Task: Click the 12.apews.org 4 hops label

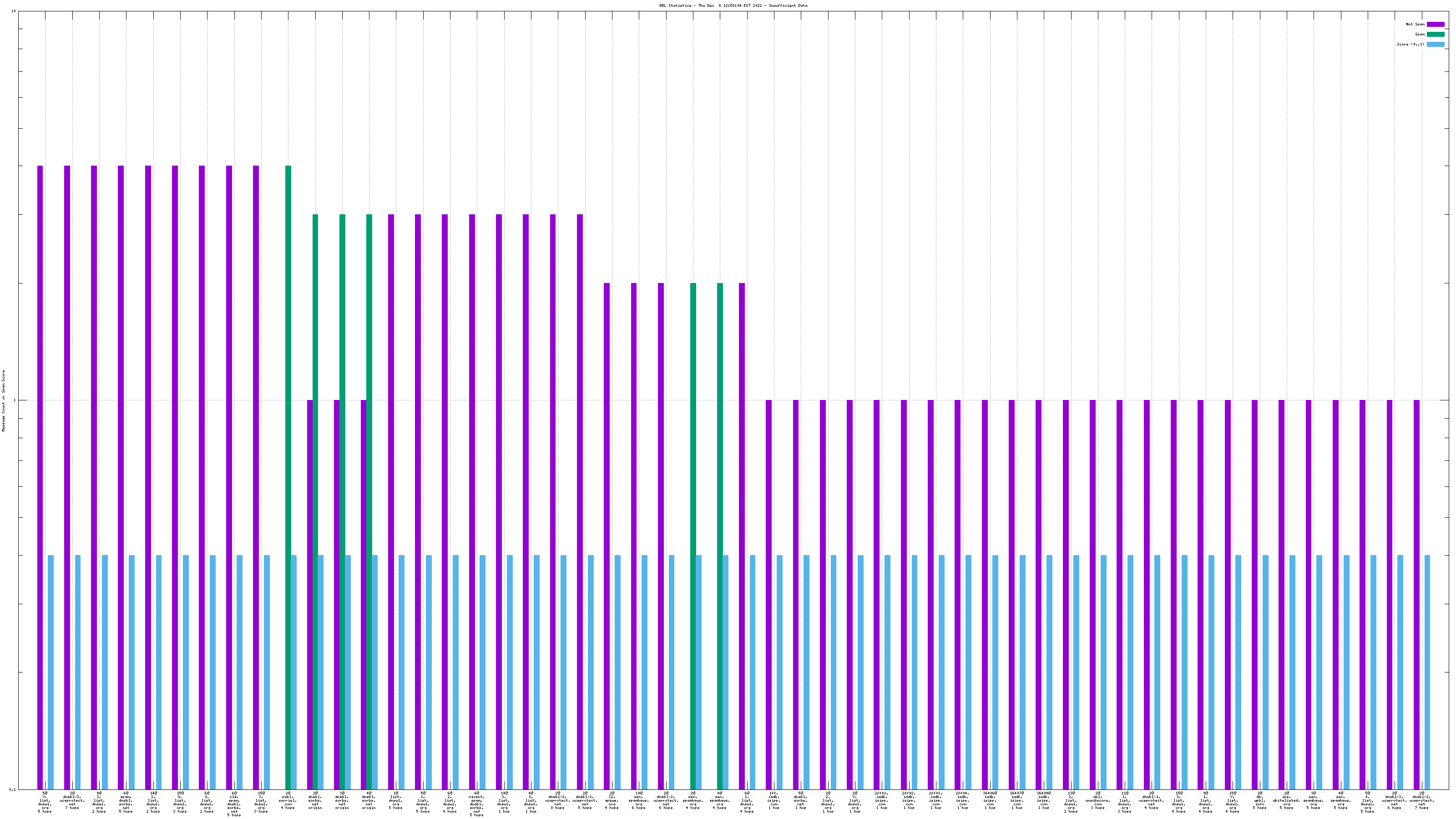Action: click(612, 800)
